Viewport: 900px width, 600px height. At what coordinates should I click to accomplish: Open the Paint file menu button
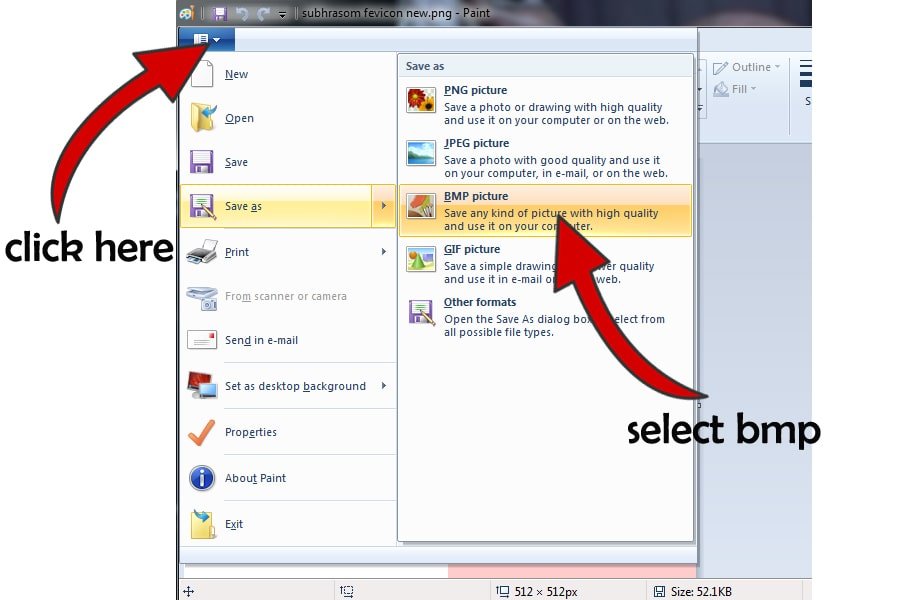pos(207,39)
